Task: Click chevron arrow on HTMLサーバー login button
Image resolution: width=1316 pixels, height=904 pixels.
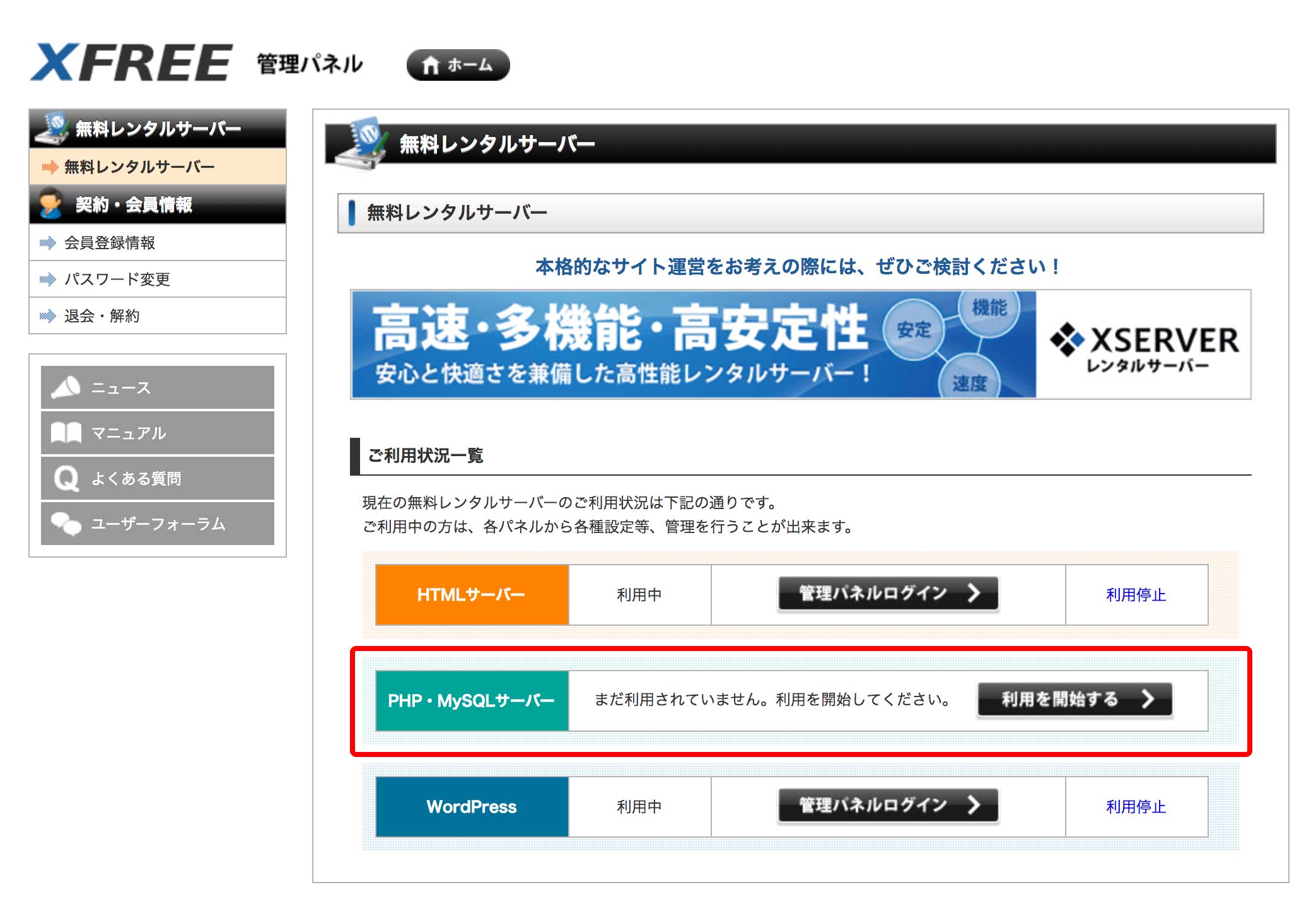Action: pos(974,593)
